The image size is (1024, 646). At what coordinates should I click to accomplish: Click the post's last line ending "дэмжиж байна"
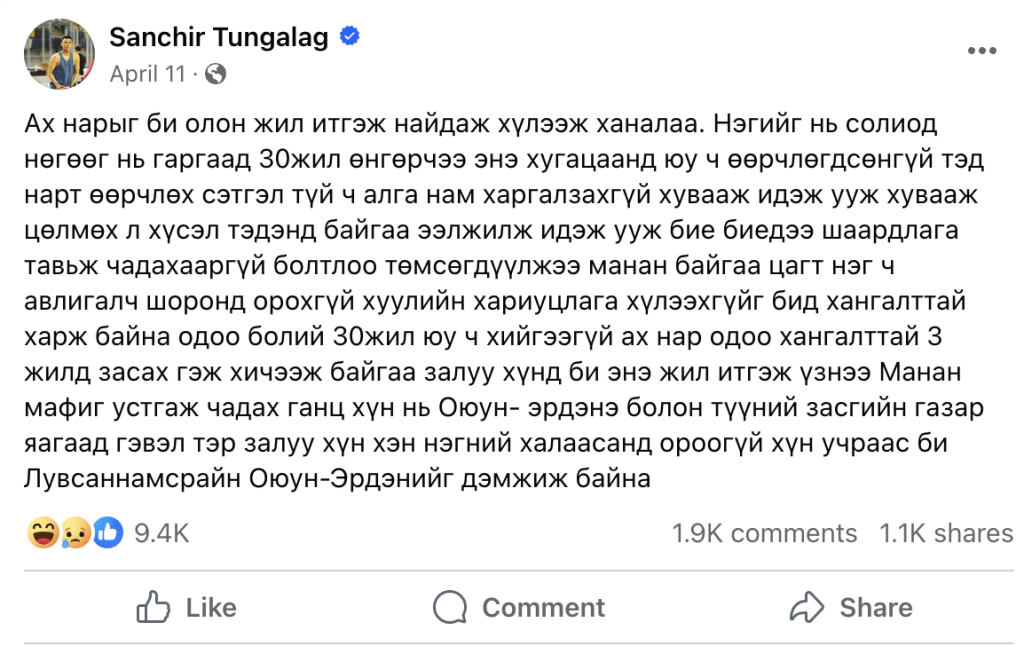[x=336, y=479]
